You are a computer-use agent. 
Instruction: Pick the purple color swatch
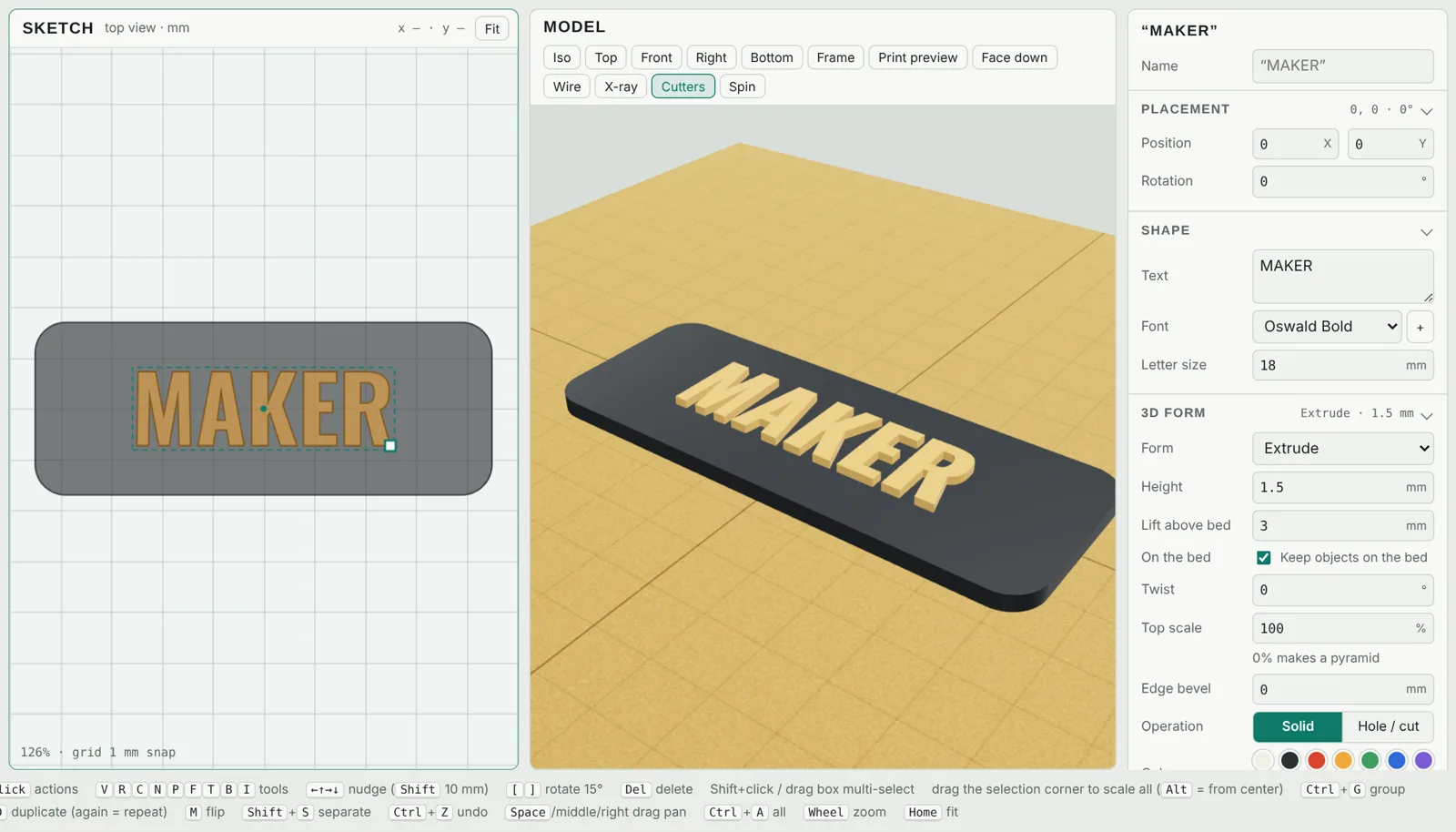coord(1423,760)
